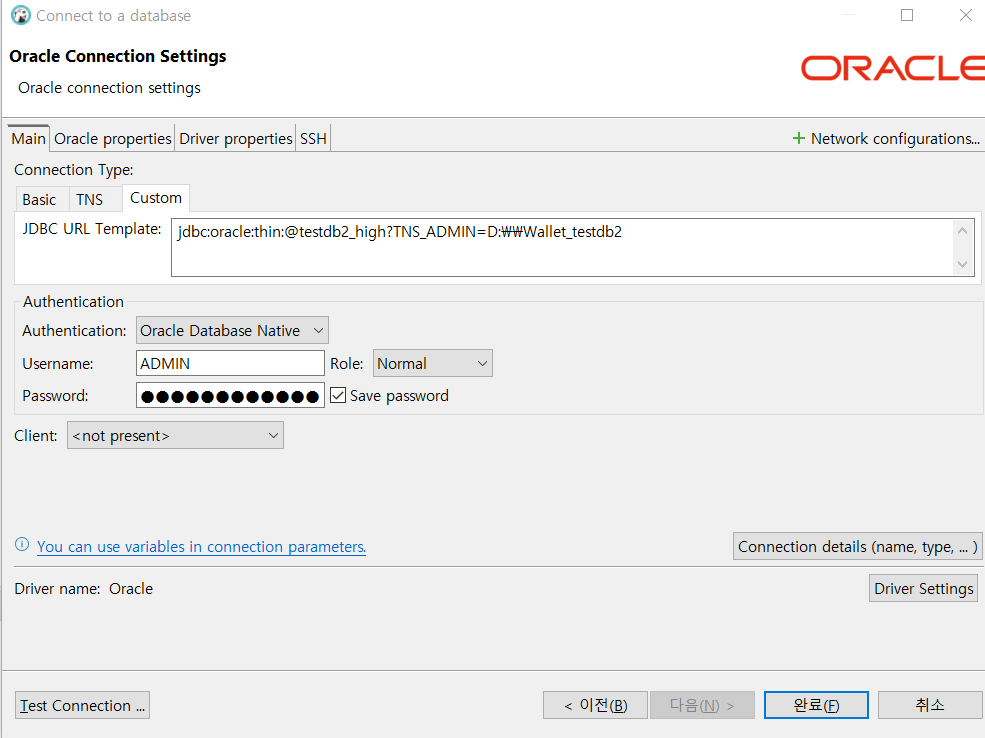Click the DBeaver app icon in title bar

click(x=21, y=15)
